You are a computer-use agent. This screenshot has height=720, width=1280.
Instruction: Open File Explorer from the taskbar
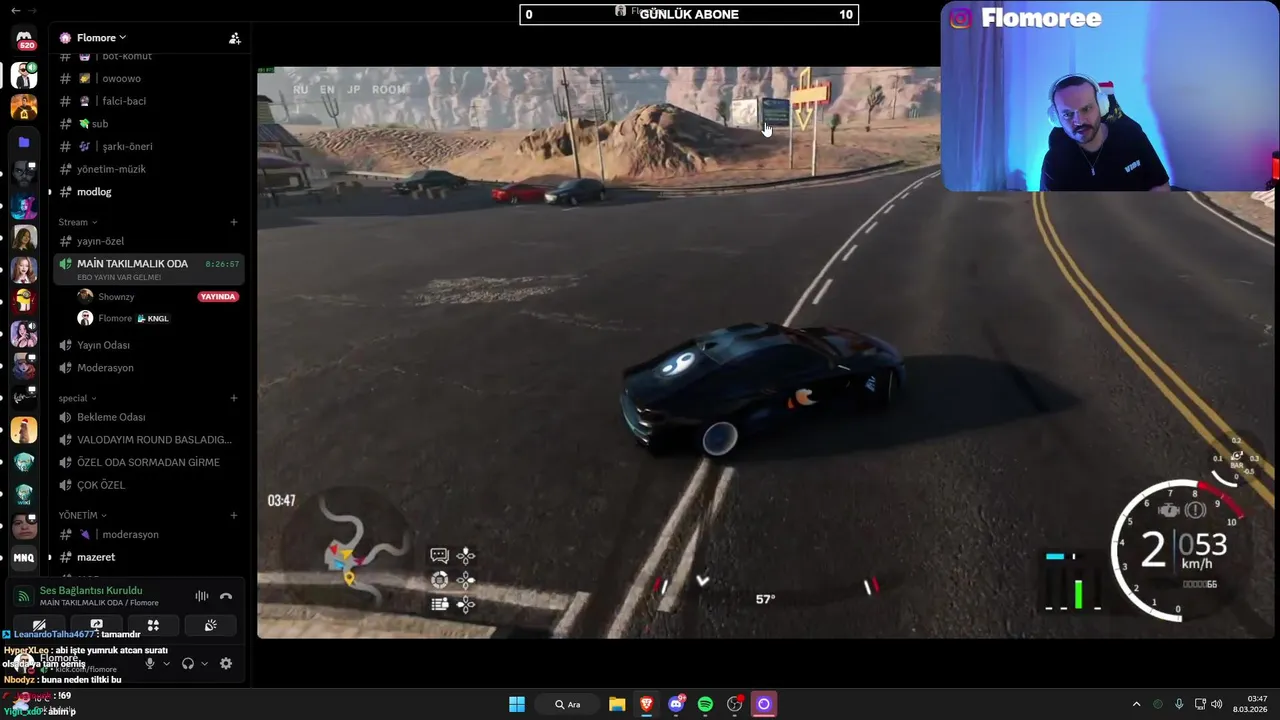tap(617, 704)
